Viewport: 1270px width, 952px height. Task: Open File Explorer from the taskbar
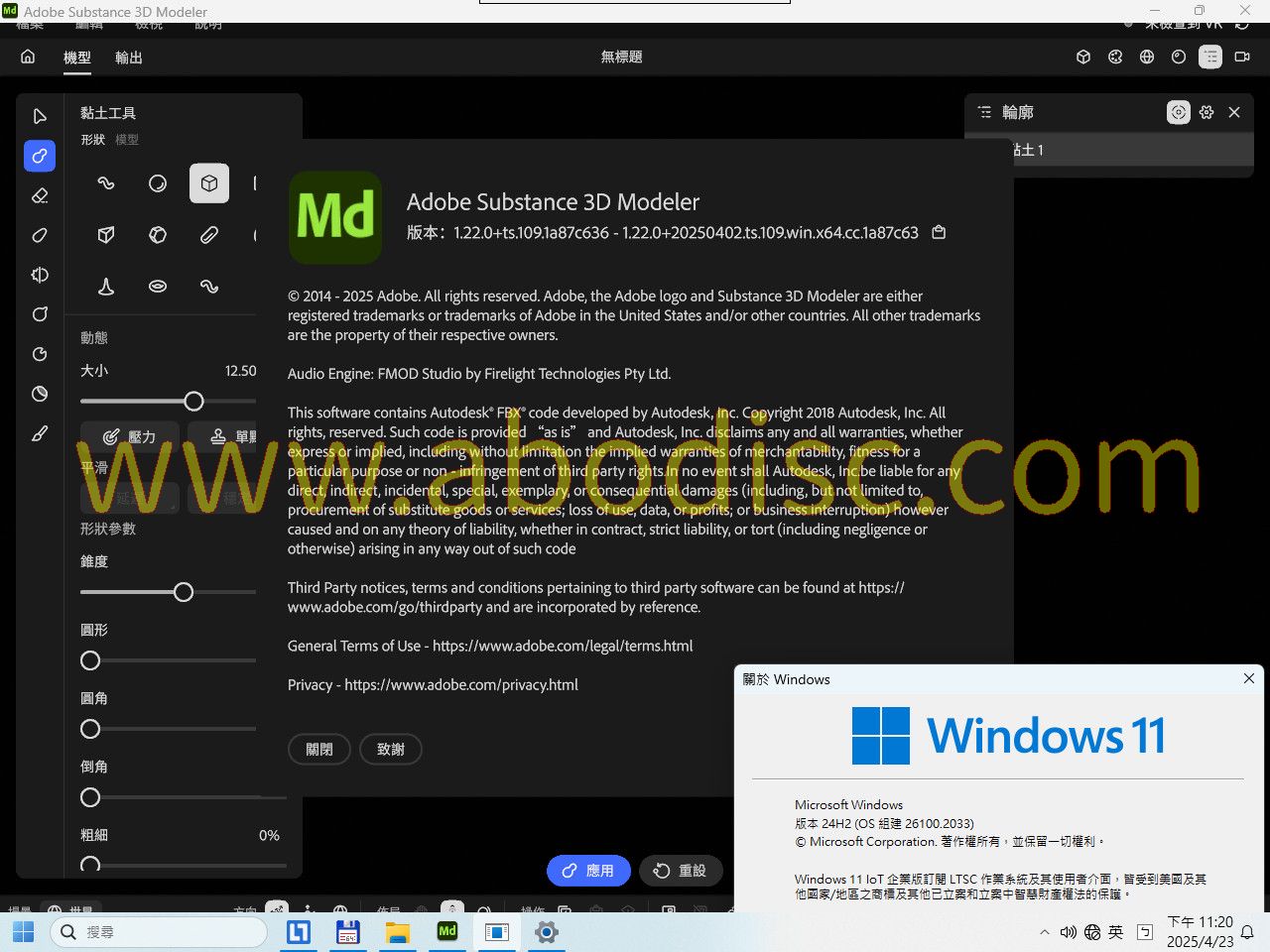pos(397,932)
